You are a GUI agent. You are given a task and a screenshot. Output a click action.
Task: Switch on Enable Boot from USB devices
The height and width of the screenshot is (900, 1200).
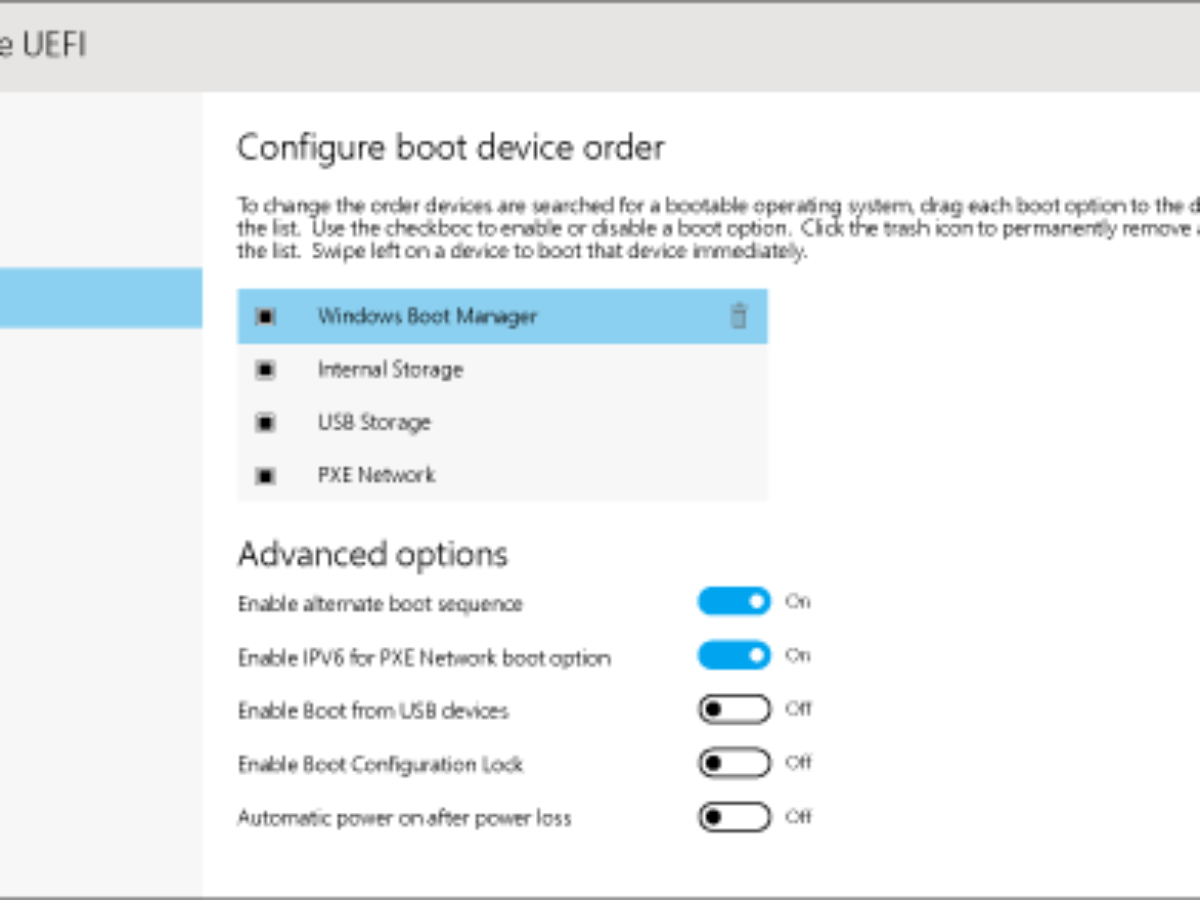coord(734,709)
